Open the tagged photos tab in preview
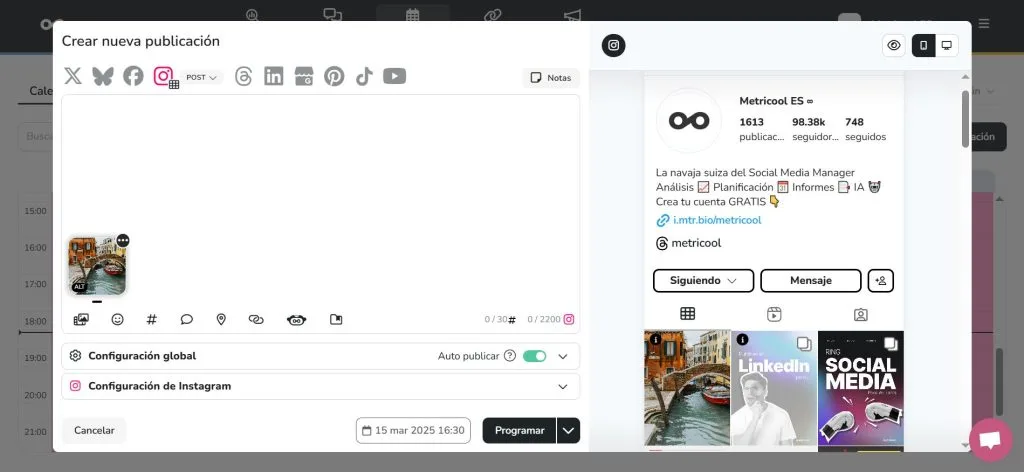Screen dimensions: 1024x472 [x=860, y=314]
